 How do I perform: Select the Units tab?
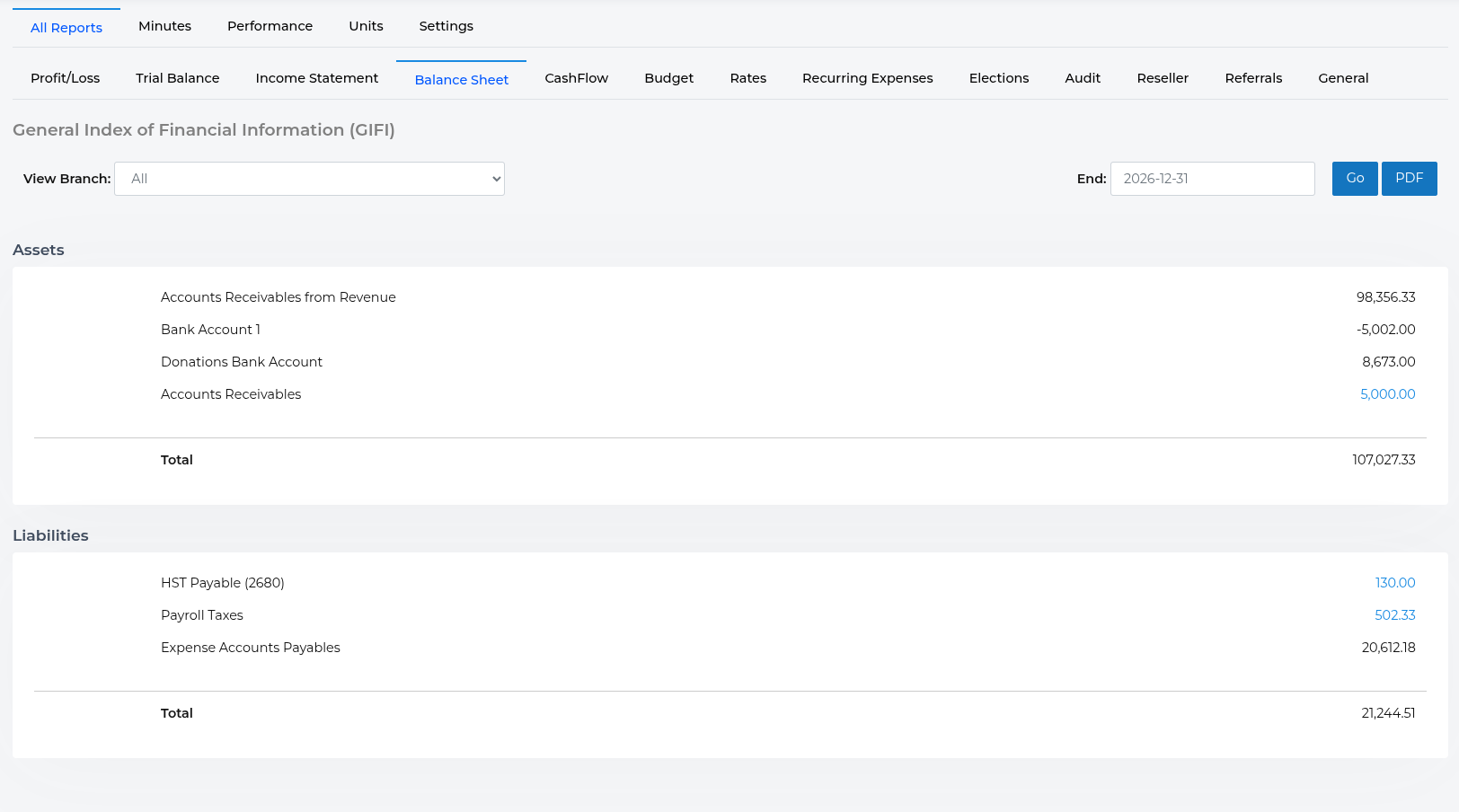click(x=366, y=26)
